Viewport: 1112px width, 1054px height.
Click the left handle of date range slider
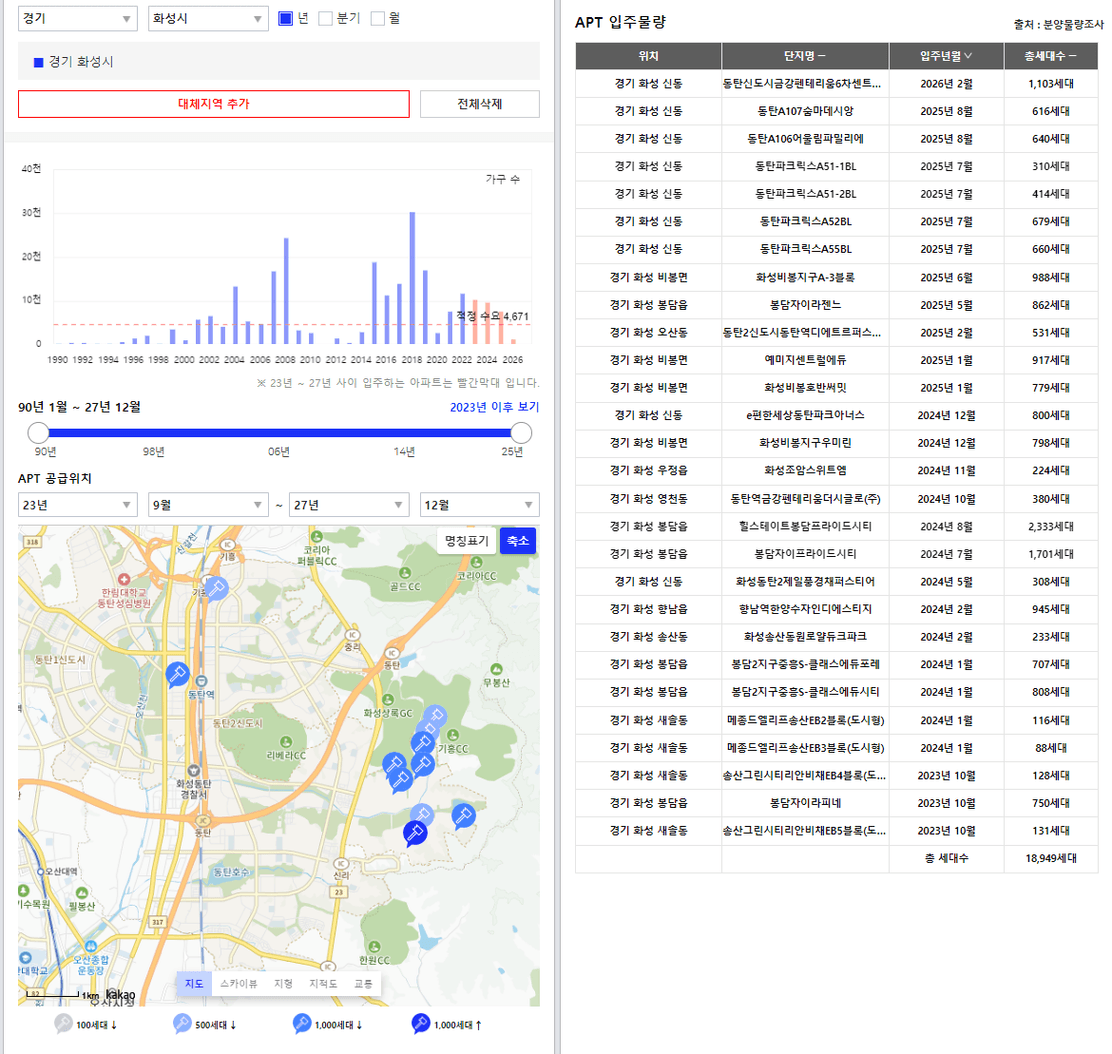point(38,432)
